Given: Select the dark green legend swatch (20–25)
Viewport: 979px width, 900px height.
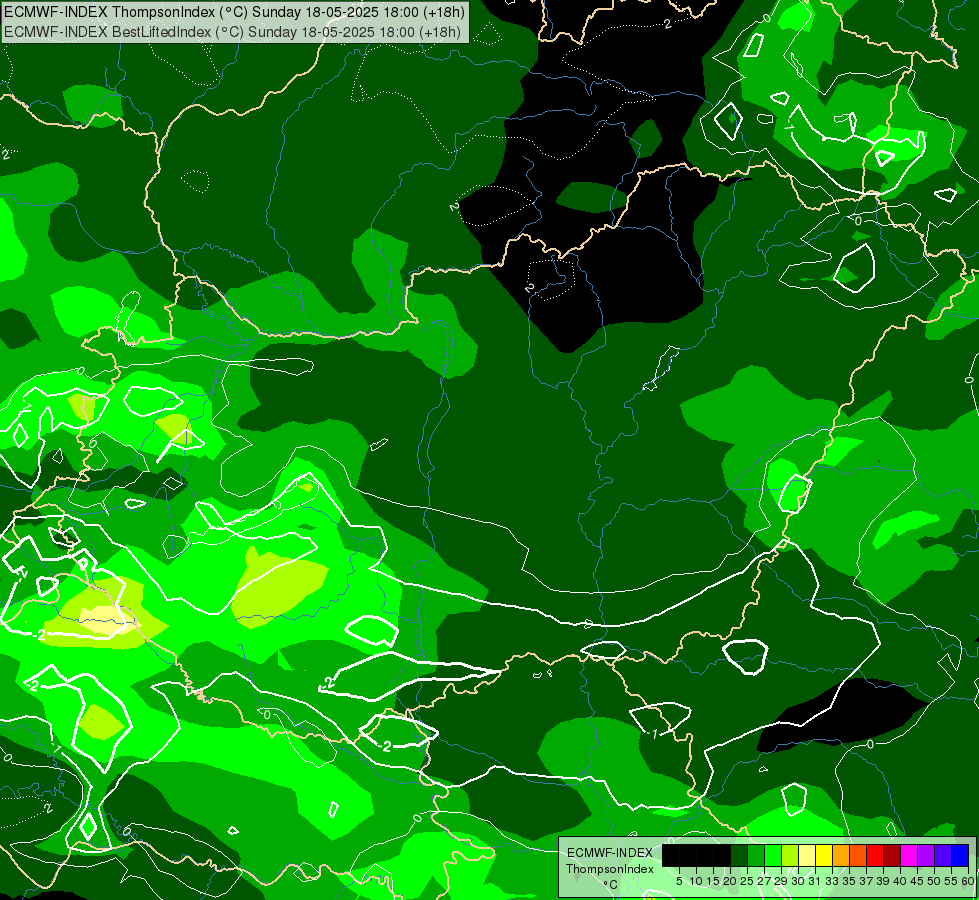Looking at the screenshot, I should tap(739, 855).
